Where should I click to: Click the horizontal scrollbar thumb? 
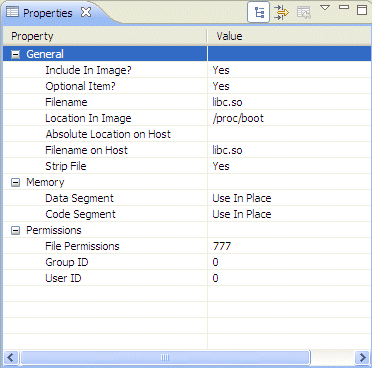pyautogui.click(x=165, y=358)
